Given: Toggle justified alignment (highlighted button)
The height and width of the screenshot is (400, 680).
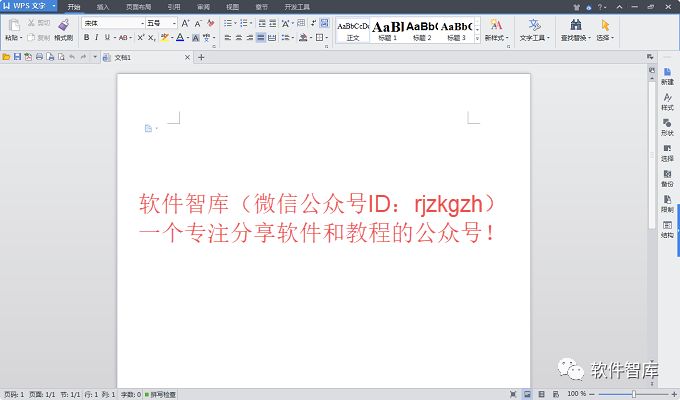Looking at the screenshot, I should [x=261, y=38].
